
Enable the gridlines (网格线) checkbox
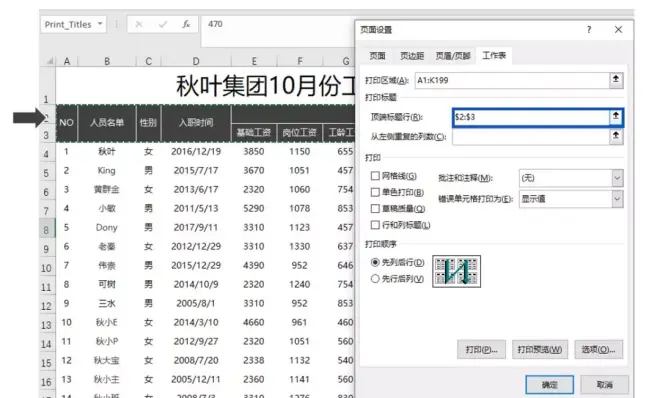(x=375, y=176)
